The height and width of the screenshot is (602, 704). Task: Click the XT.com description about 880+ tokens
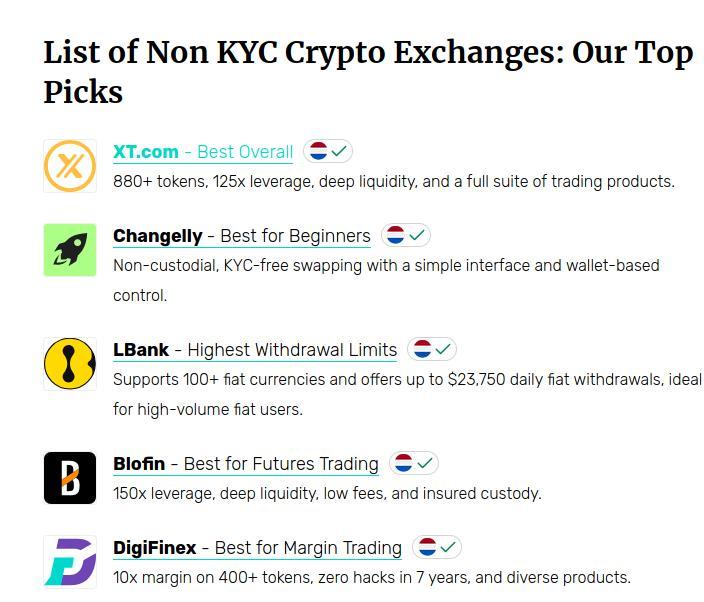(x=394, y=181)
